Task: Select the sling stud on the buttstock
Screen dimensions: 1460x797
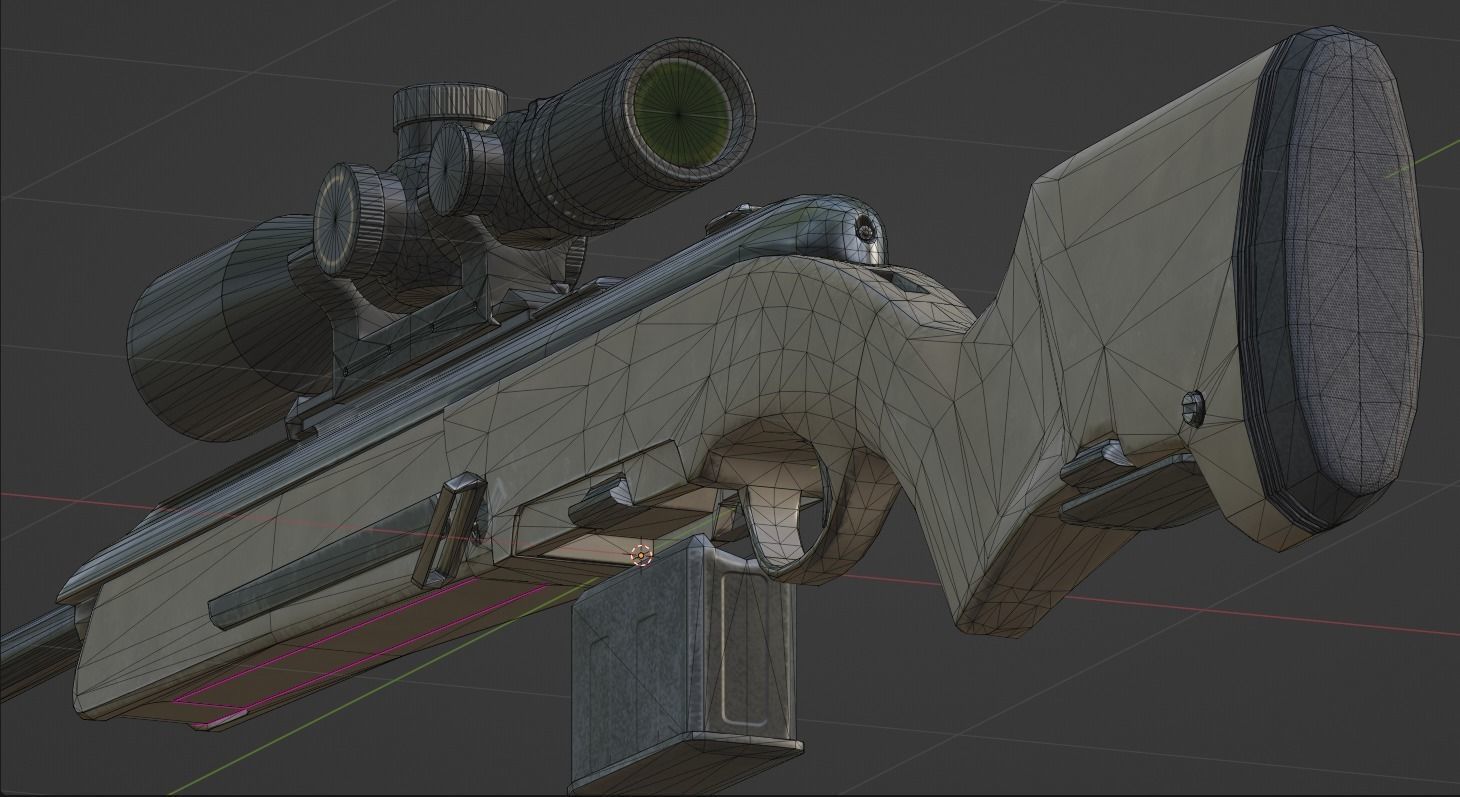Action: click(x=1193, y=407)
